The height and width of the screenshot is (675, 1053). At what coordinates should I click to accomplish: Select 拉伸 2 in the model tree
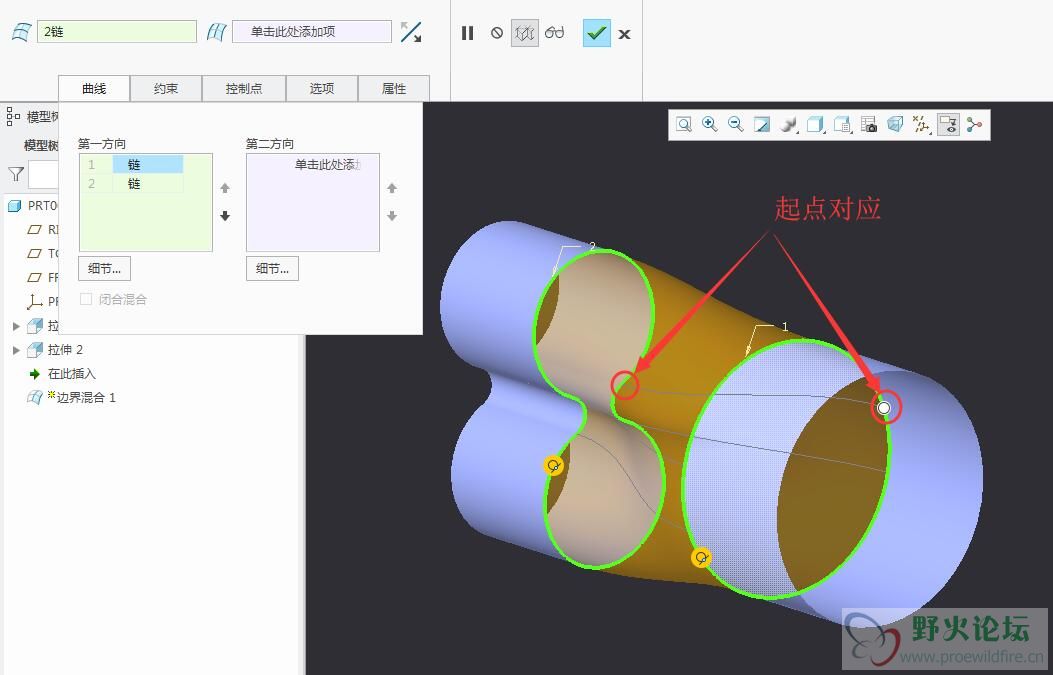[65, 349]
